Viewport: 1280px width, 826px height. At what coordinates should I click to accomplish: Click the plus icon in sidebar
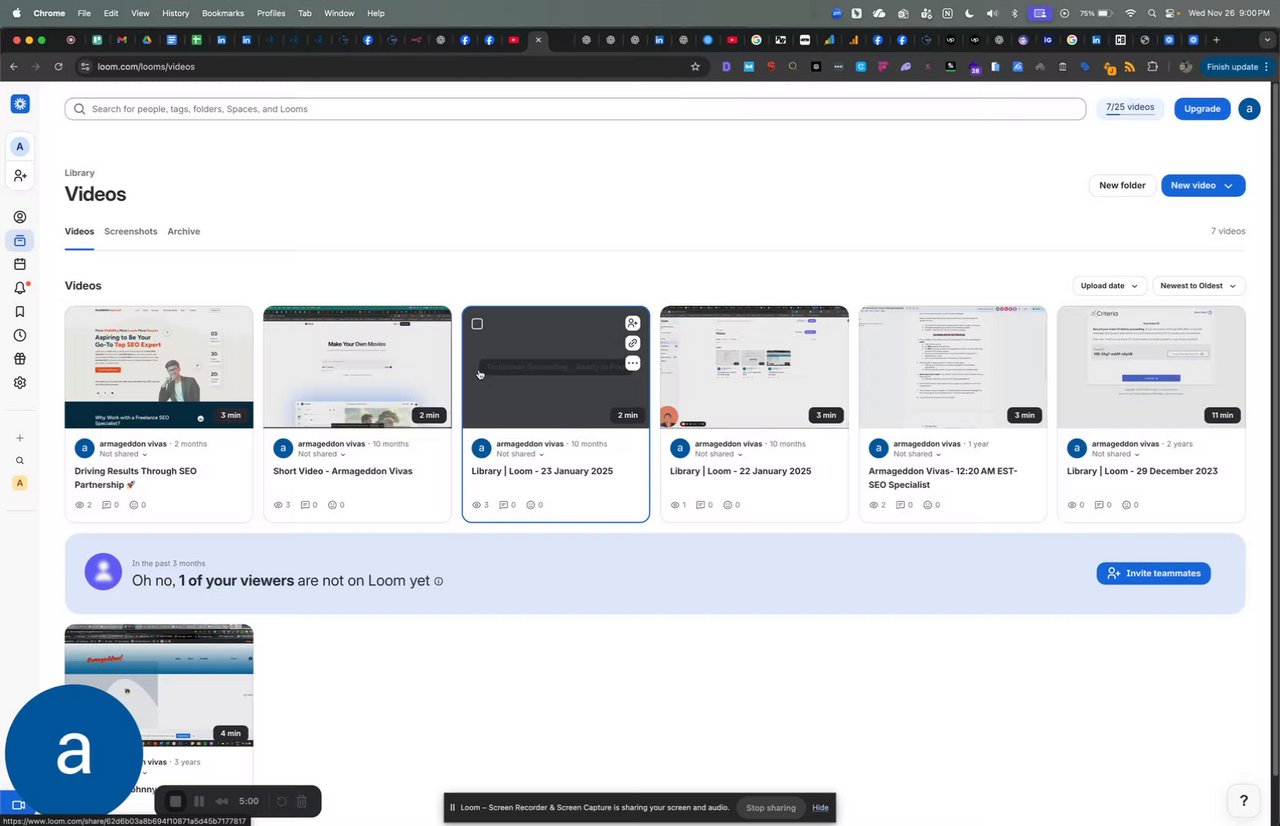pos(20,438)
